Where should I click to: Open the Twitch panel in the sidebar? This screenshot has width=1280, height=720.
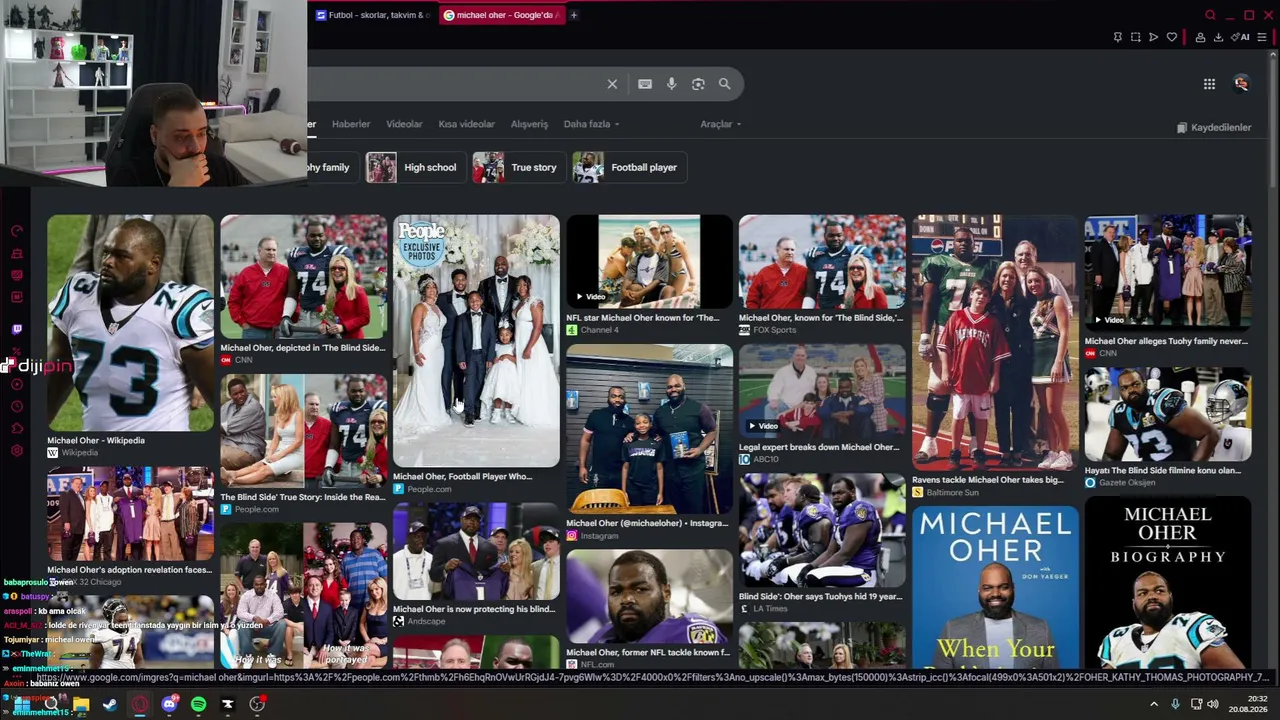tap(16, 329)
